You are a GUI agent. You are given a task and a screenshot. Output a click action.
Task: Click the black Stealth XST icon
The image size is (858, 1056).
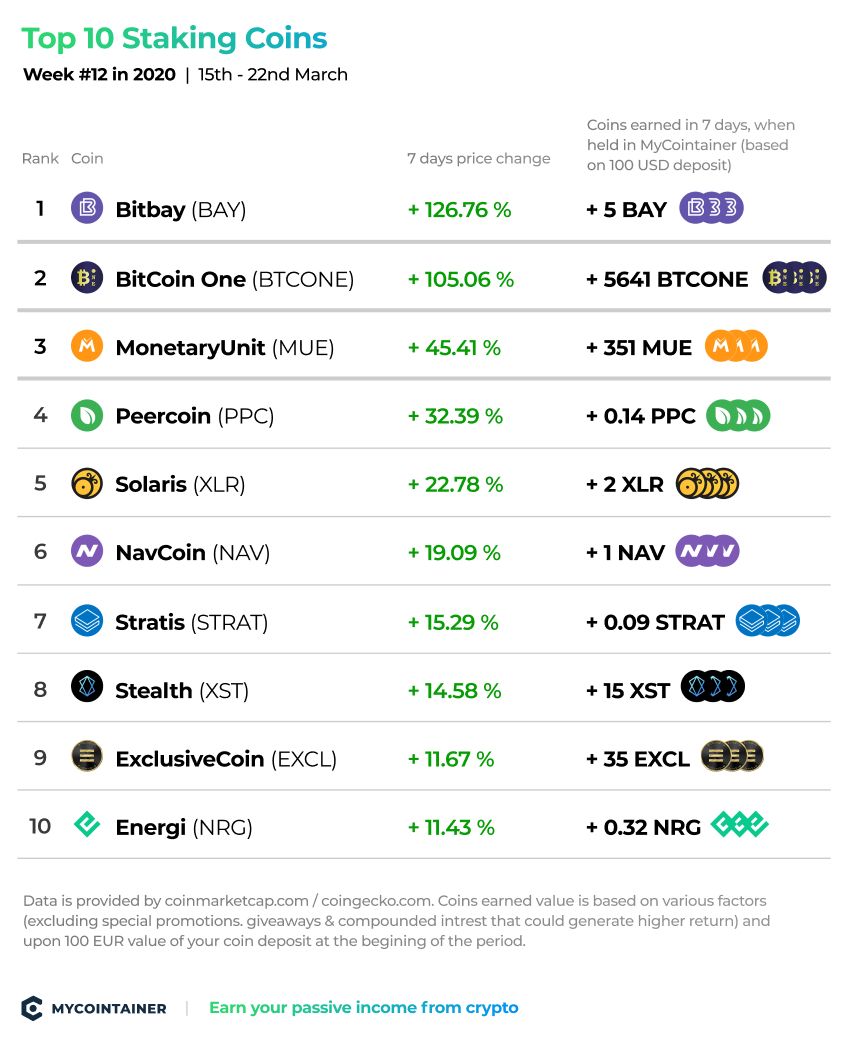click(x=87, y=688)
